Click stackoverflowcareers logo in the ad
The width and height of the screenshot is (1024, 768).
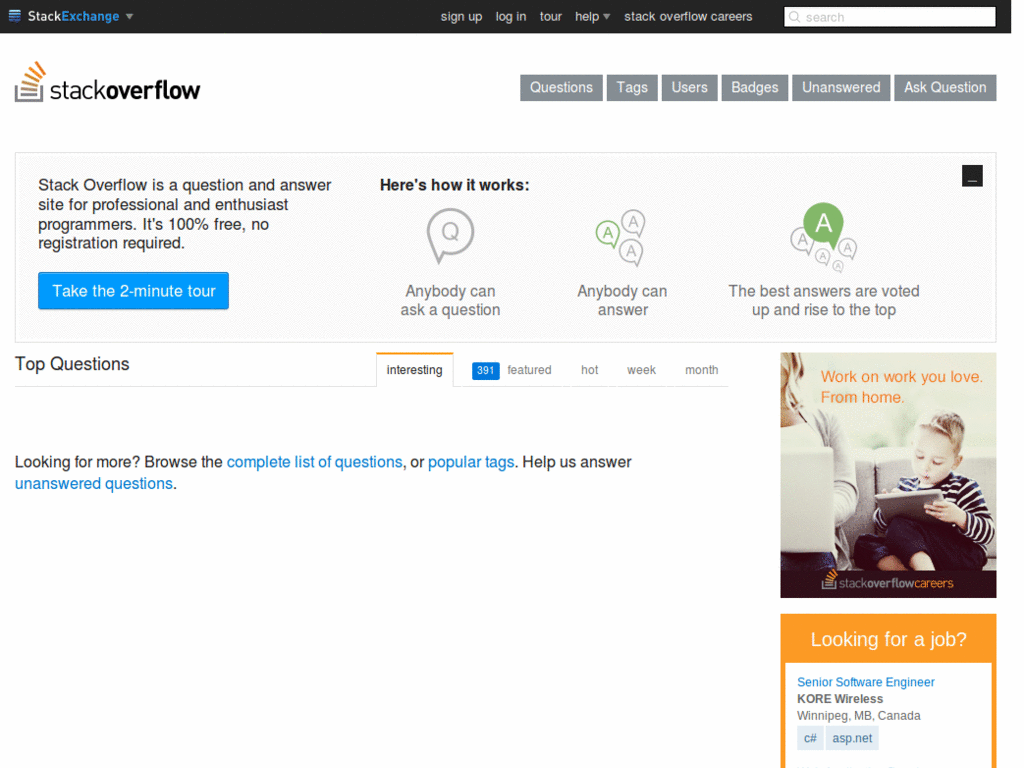pos(887,581)
